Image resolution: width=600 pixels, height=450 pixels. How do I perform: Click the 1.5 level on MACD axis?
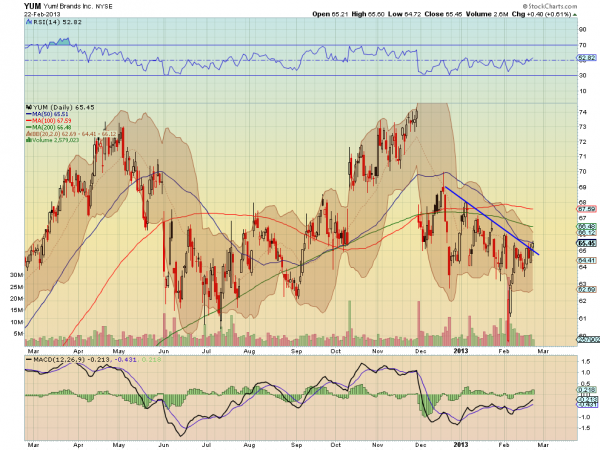585,361
